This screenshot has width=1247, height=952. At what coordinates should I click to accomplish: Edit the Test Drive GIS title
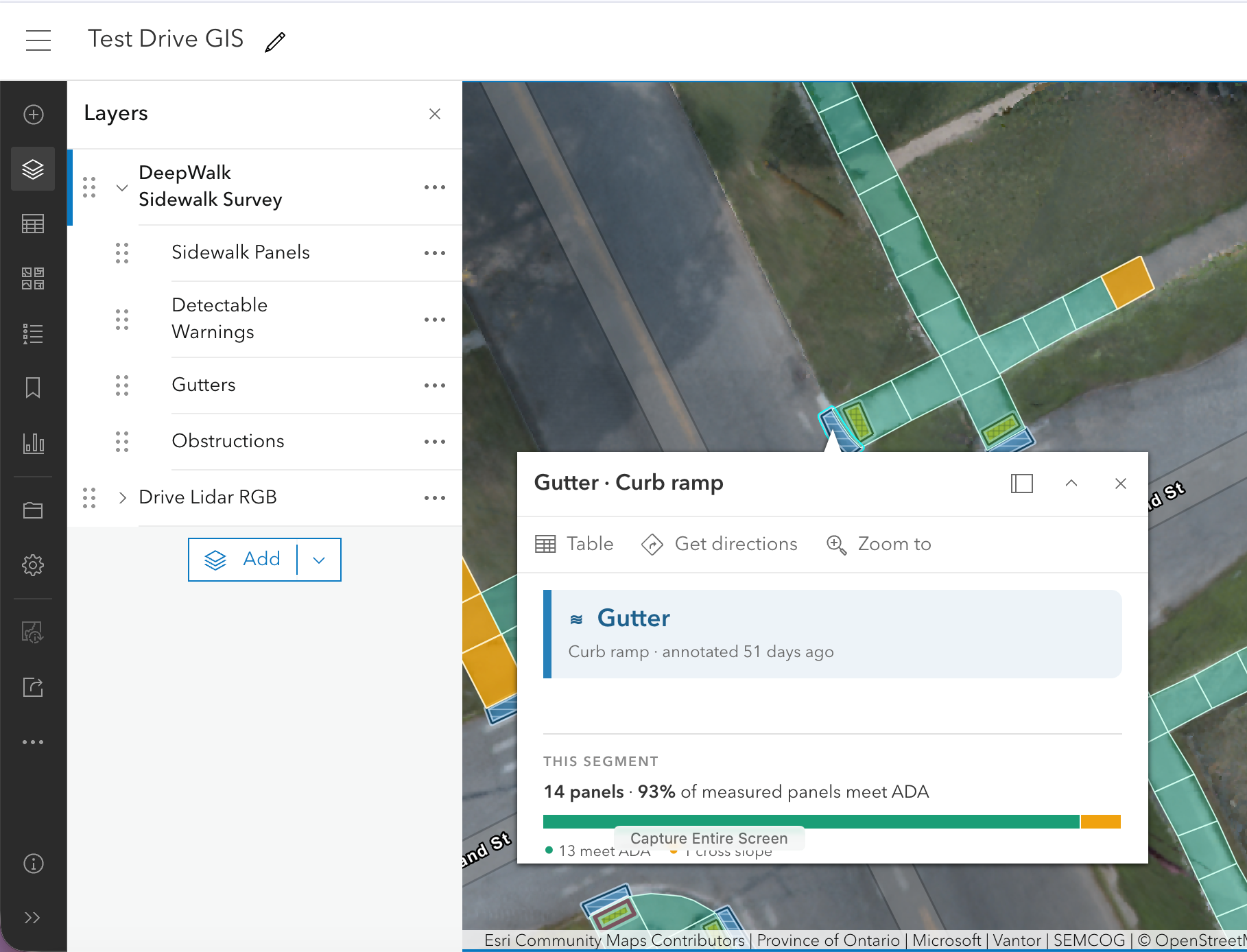pyautogui.click(x=275, y=42)
